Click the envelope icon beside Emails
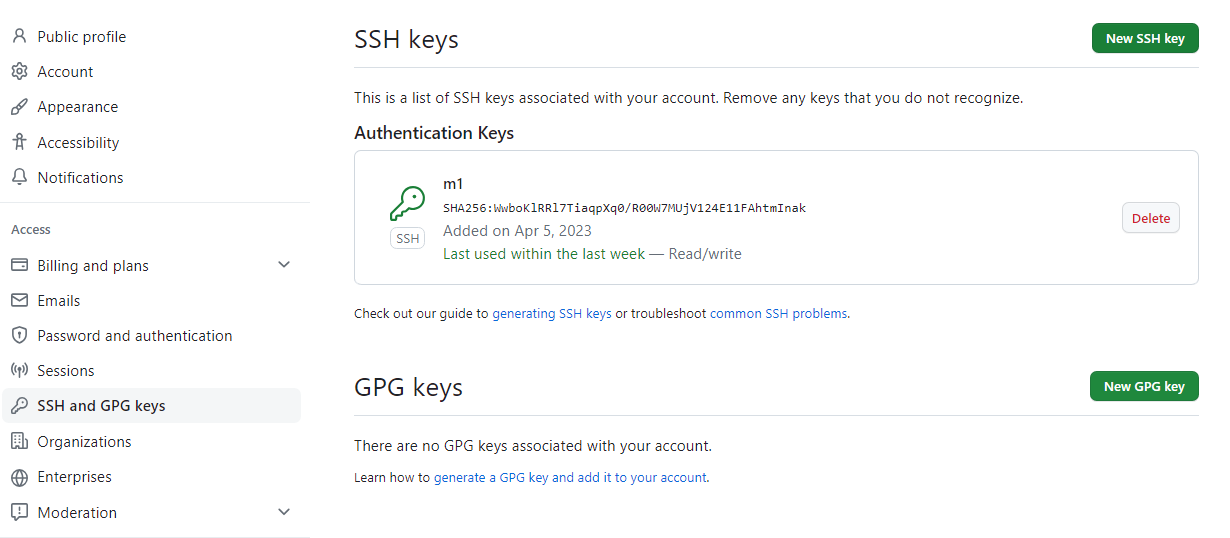 (19, 301)
